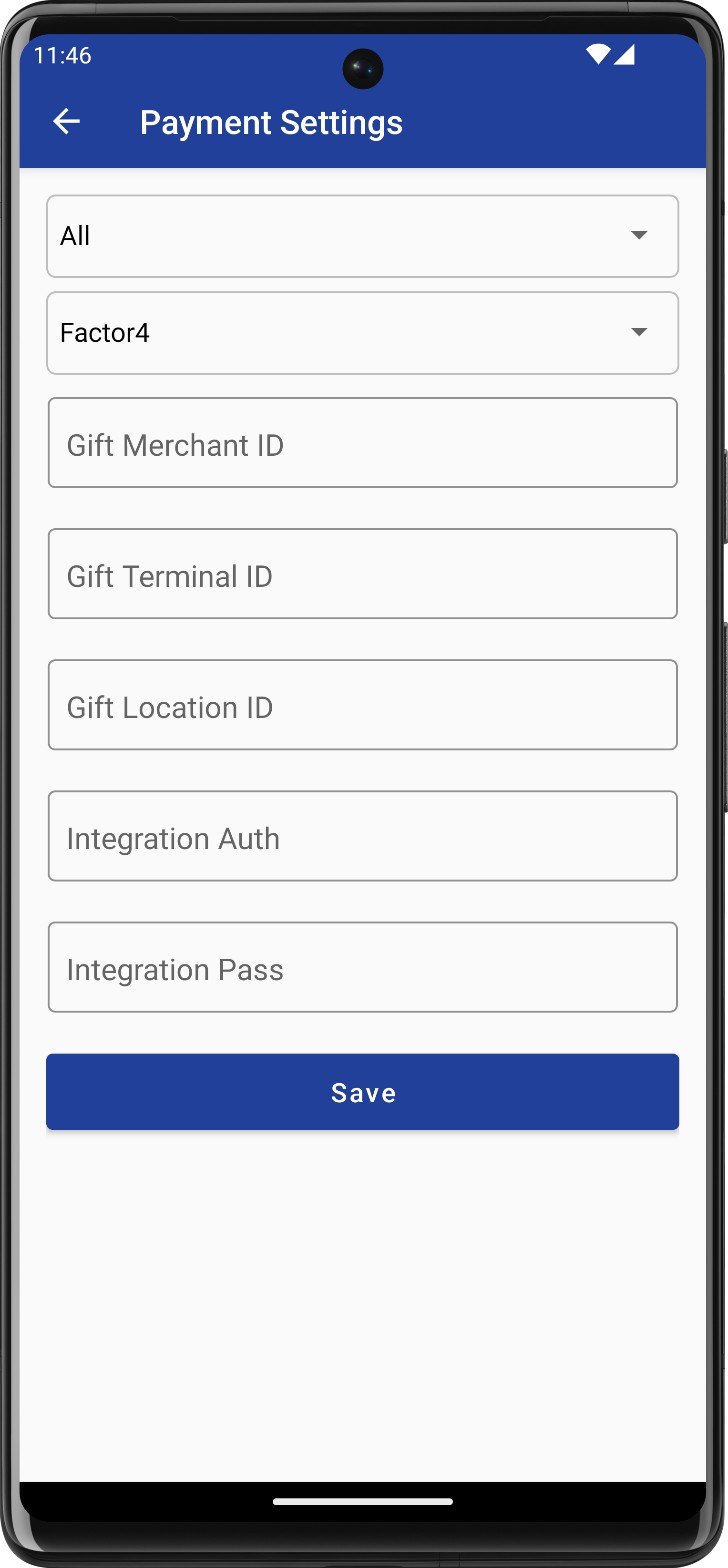Tap the Payment Settings title
This screenshot has height=1568, width=728.
click(x=271, y=123)
